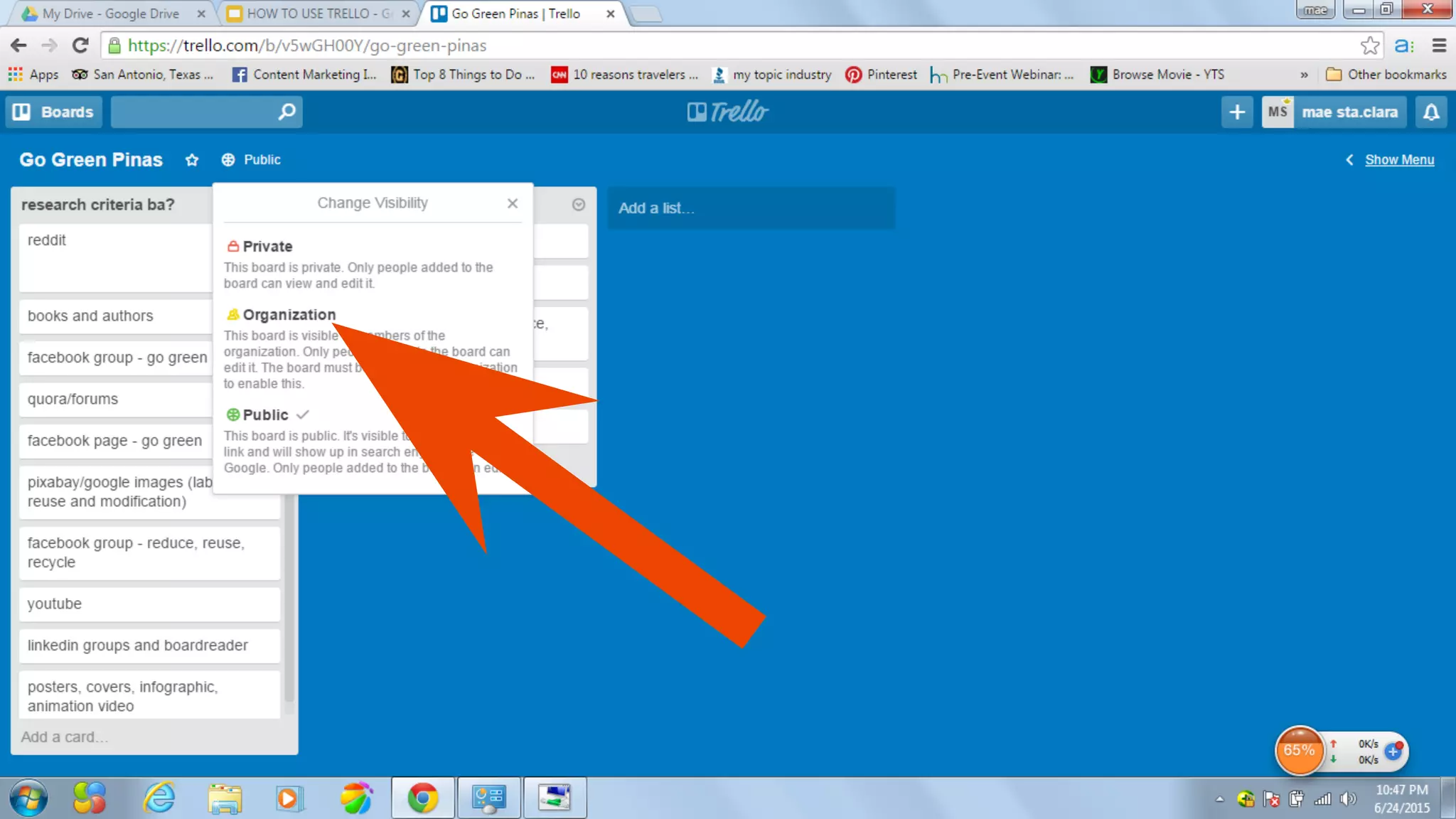Open the Chrome hamburger menu
This screenshot has width=1456, height=819.
tap(1439, 46)
